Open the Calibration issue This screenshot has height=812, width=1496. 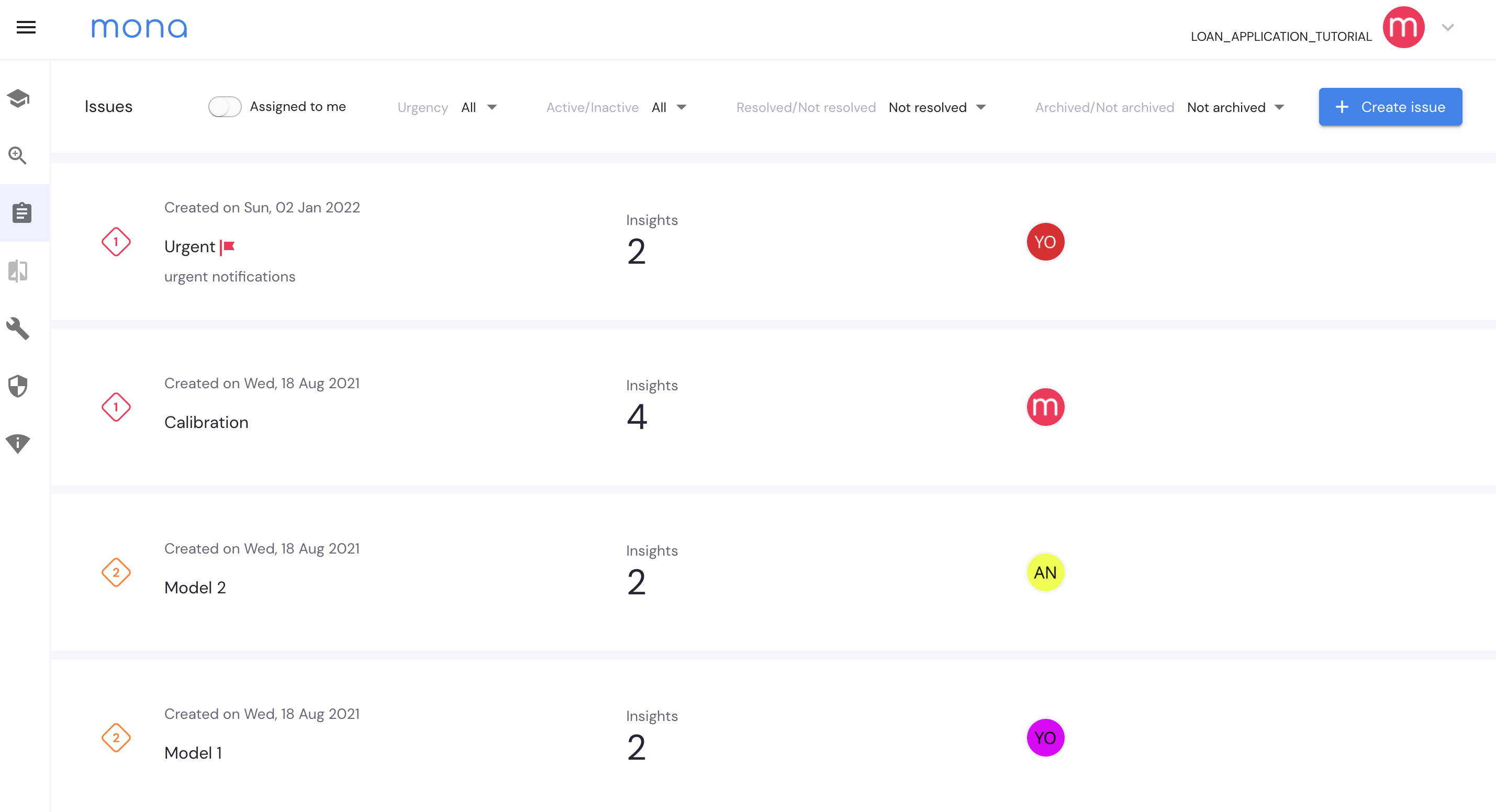pyautogui.click(x=206, y=422)
